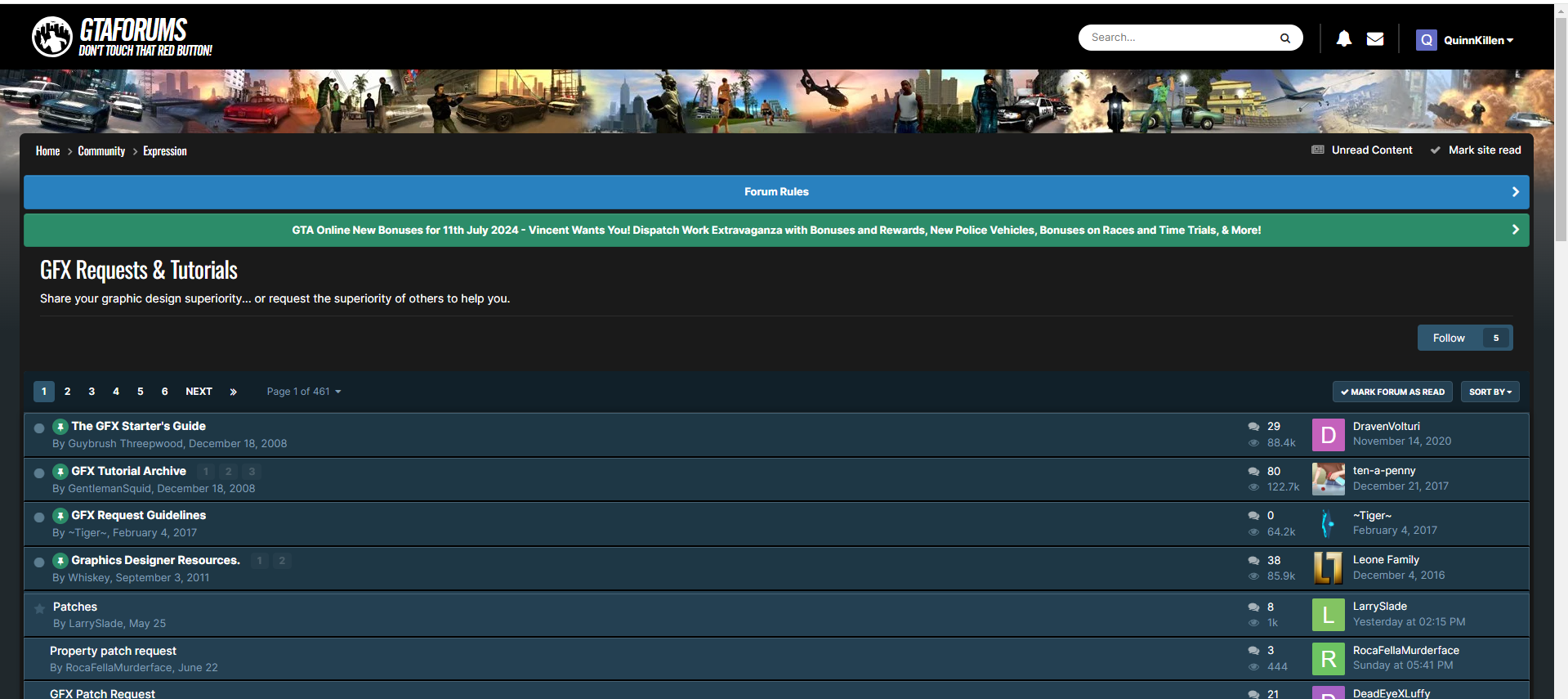Image resolution: width=1568 pixels, height=699 pixels.
Task: Expand the Forum Rules banner arrow
Action: [1515, 191]
